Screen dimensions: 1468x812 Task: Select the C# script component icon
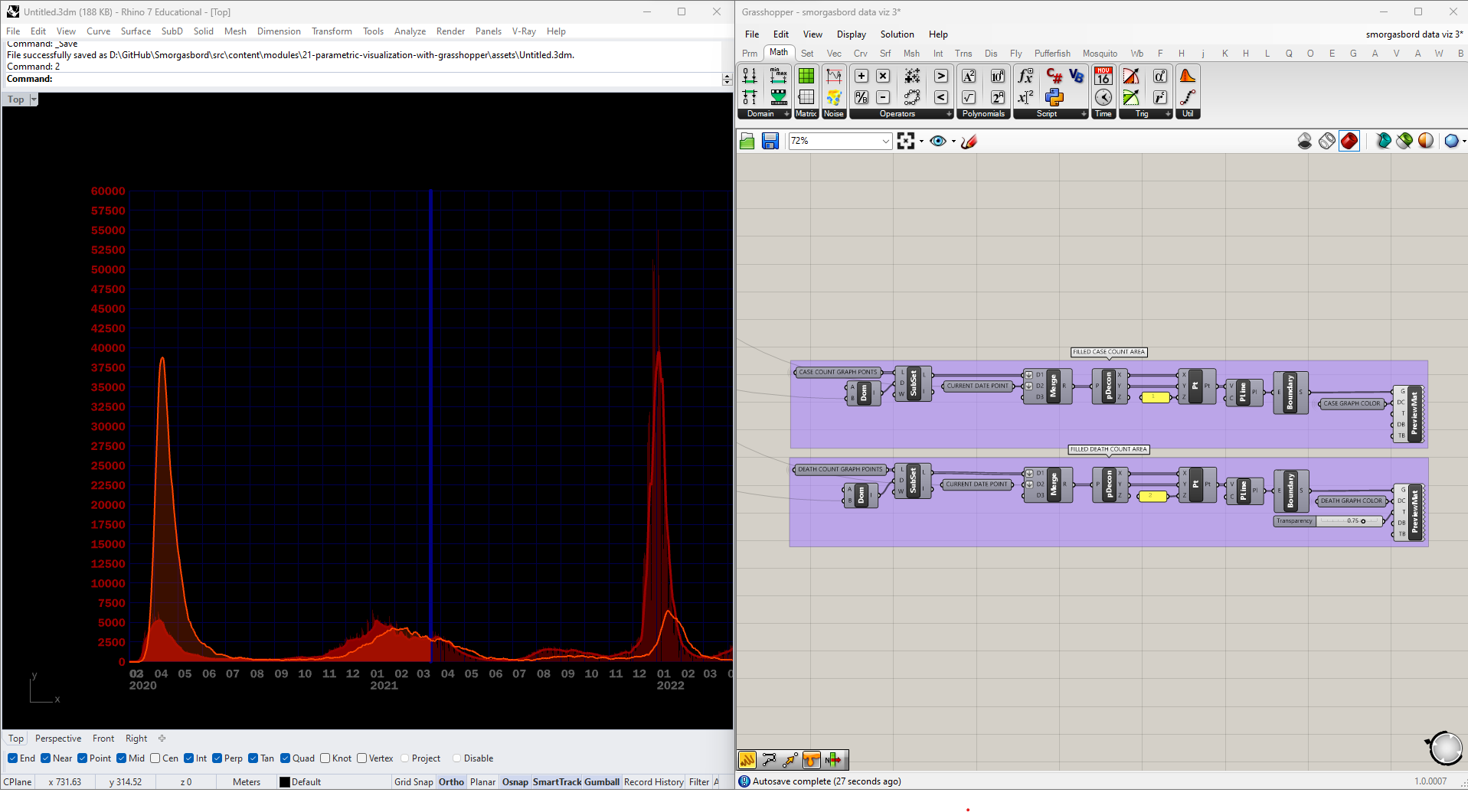click(1054, 76)
